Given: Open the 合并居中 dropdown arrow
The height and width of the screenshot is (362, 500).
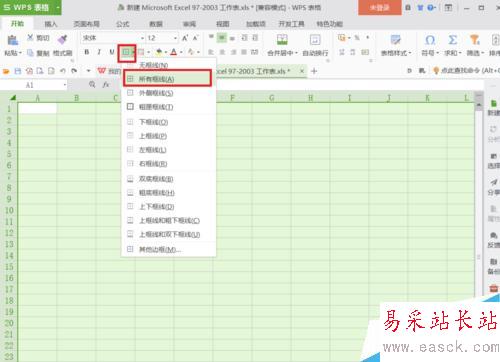Looking at the screenshot, I should click(x=296, y=53).
